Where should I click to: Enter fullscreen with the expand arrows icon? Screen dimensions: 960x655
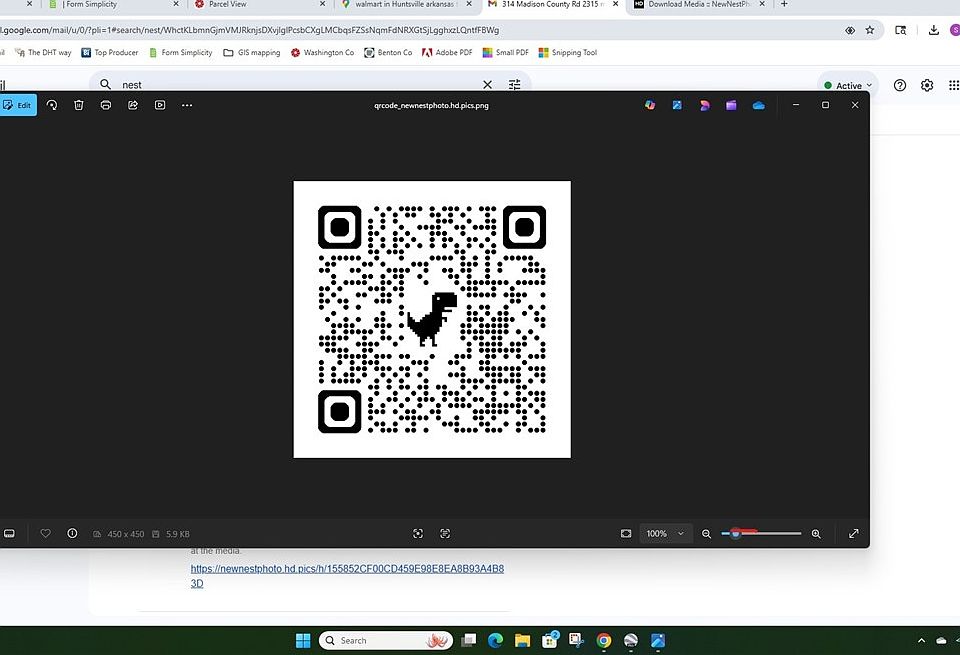(854, 534)
